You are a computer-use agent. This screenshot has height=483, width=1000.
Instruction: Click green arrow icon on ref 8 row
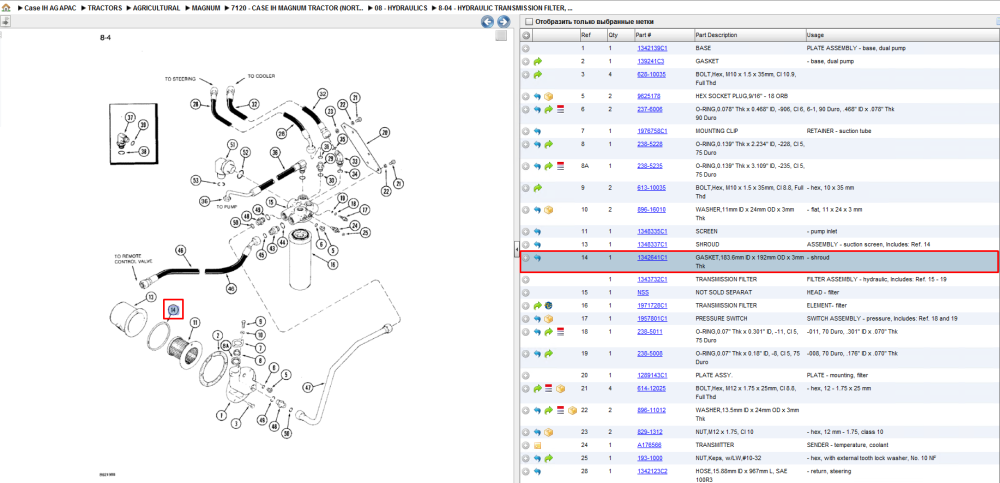pos(548,145)
